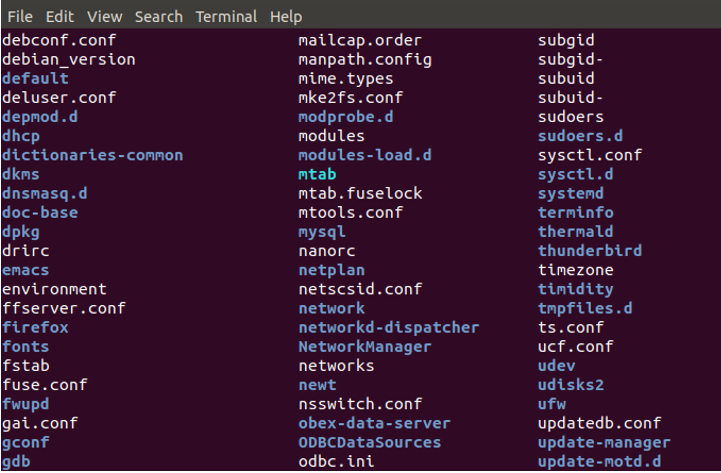Open the Search menu
The height and width of the screenshot is (473, 721).
158,17
